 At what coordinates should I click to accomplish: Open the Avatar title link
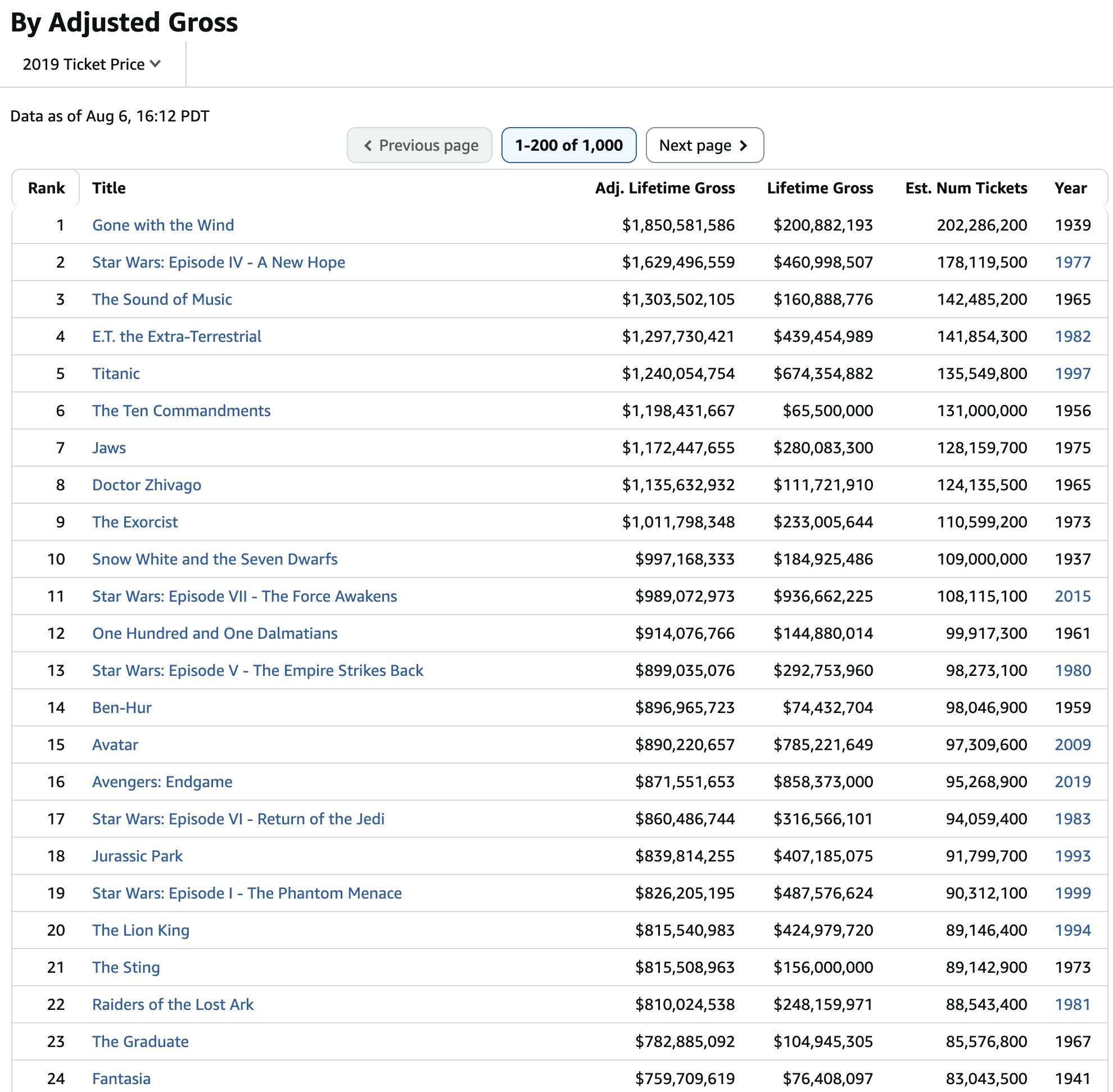[x=115, y=744]
